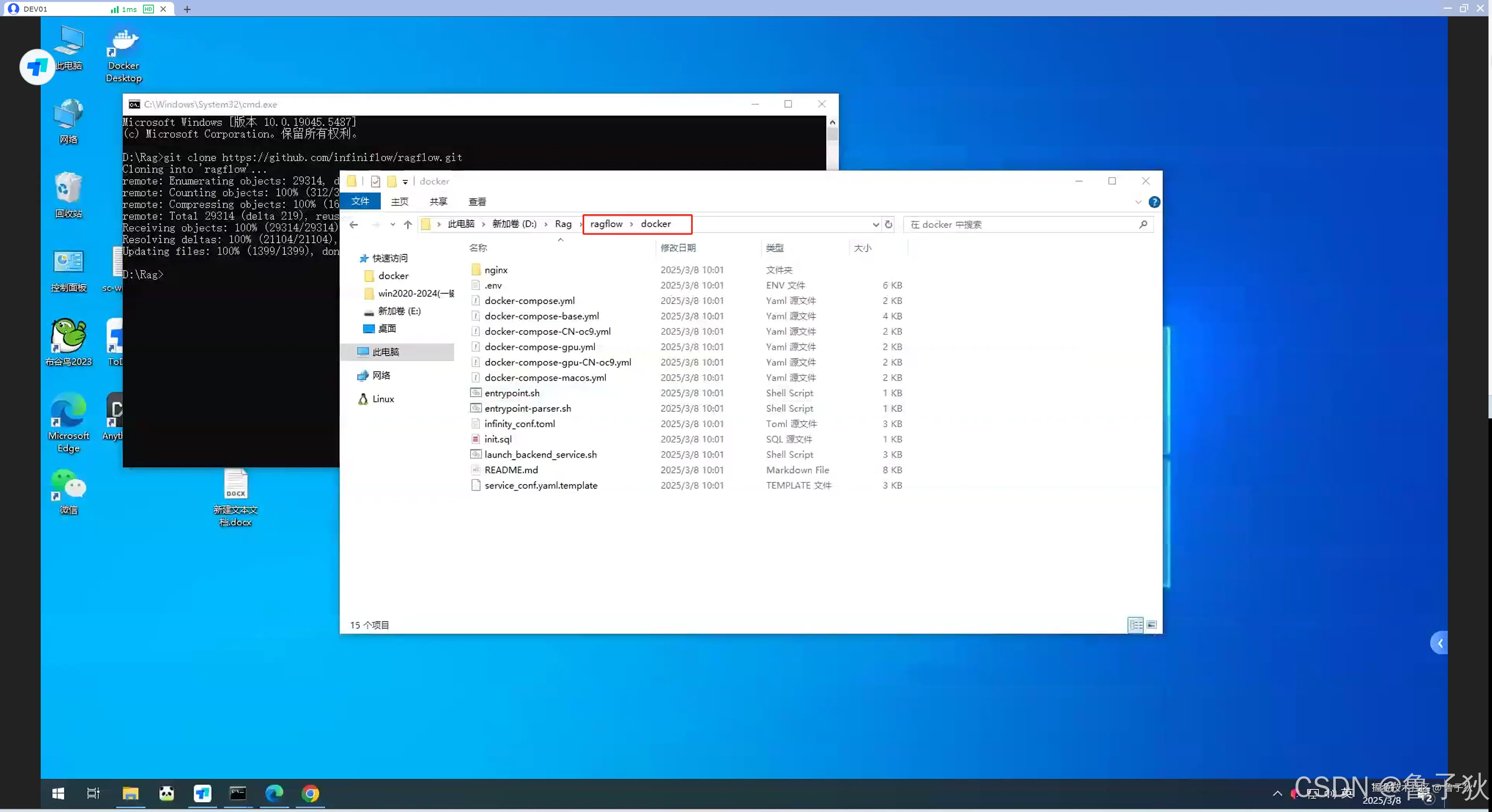Image resolution: width=1492 pixels, height=812 pixels.
Task: Go up one folder level arrow
Action: pyautogui.click(x=408, y=225)
